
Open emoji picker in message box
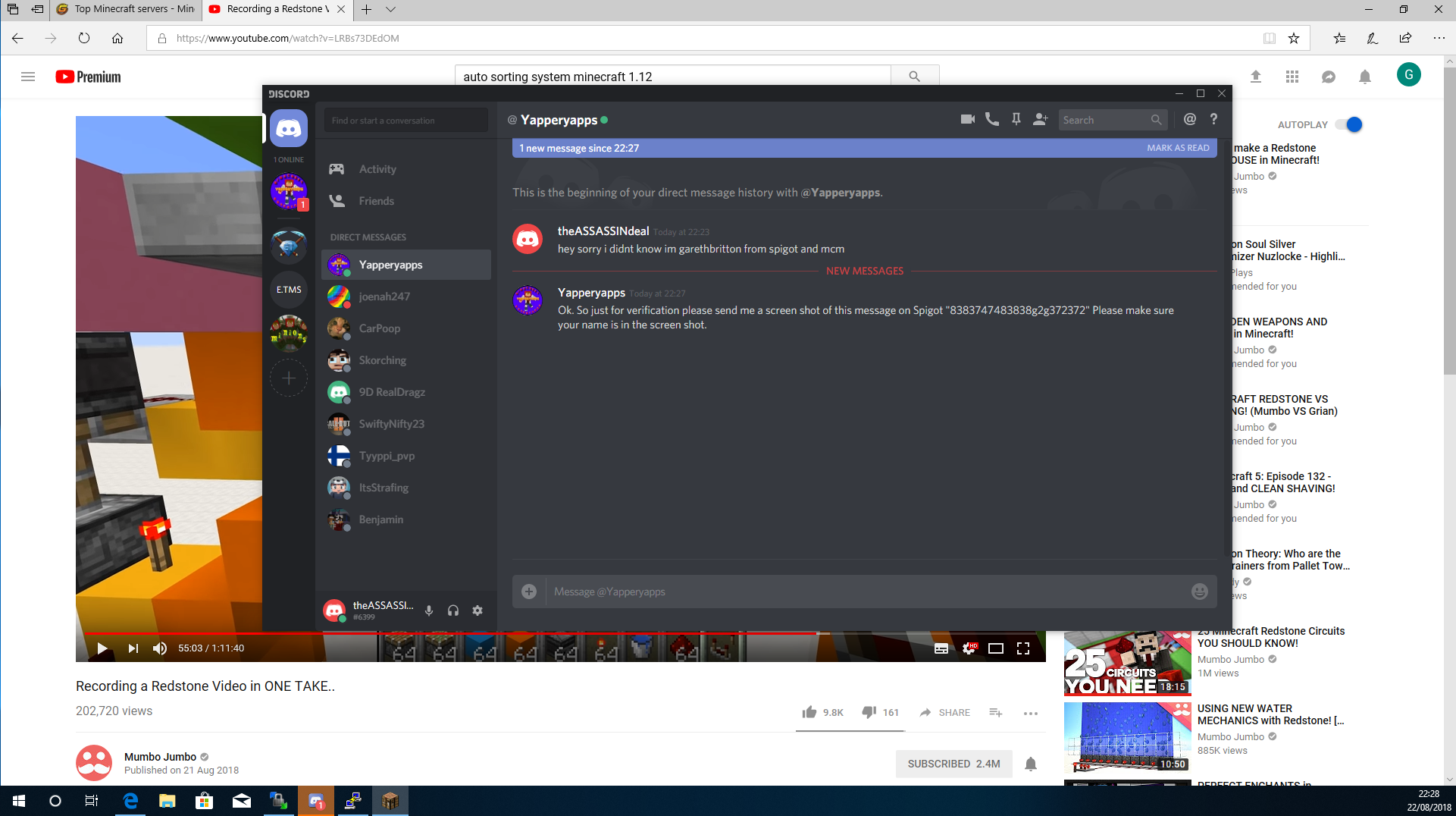1199,592
